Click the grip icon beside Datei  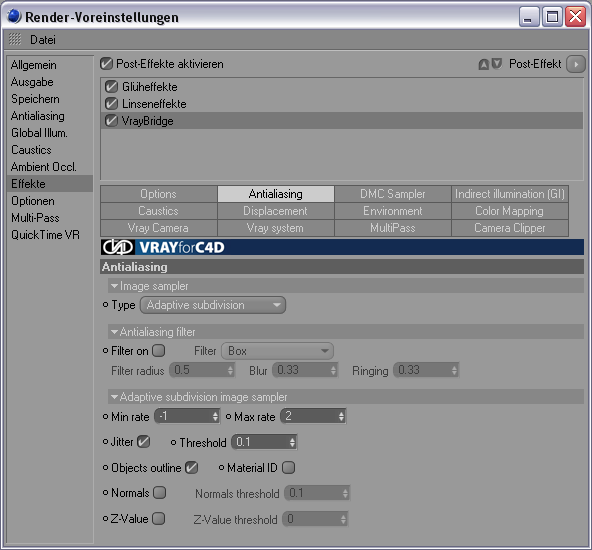[x=15, y=39]
